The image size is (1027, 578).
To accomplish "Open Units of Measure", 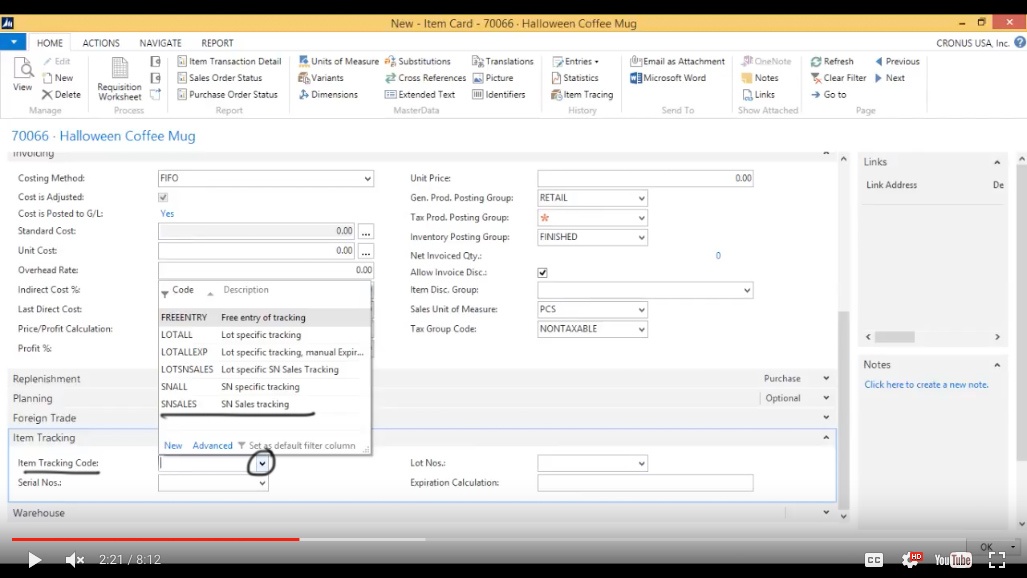I will pos(339,61).
